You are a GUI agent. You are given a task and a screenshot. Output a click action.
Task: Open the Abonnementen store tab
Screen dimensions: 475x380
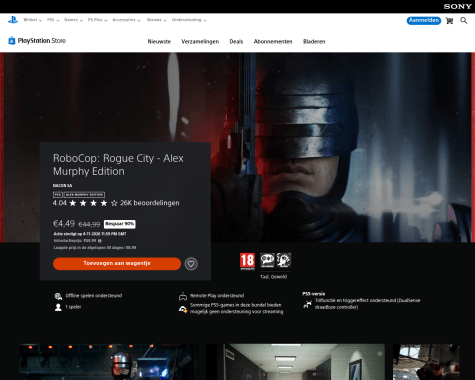pos(273,42)
